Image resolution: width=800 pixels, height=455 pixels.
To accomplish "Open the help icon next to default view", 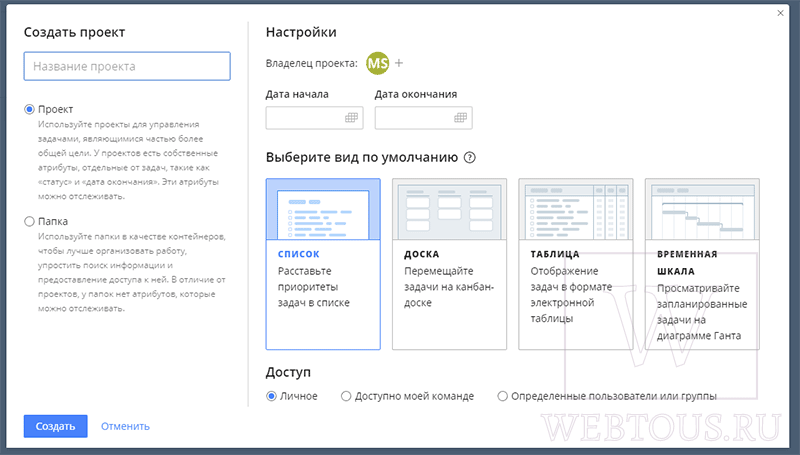I will point(469,158).
